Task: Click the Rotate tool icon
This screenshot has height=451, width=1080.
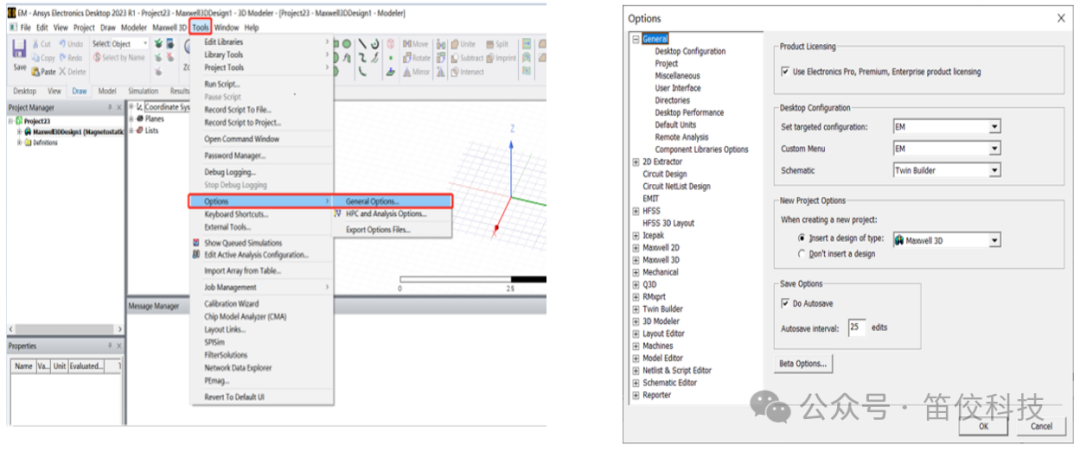Action: (x=407, y=58)
